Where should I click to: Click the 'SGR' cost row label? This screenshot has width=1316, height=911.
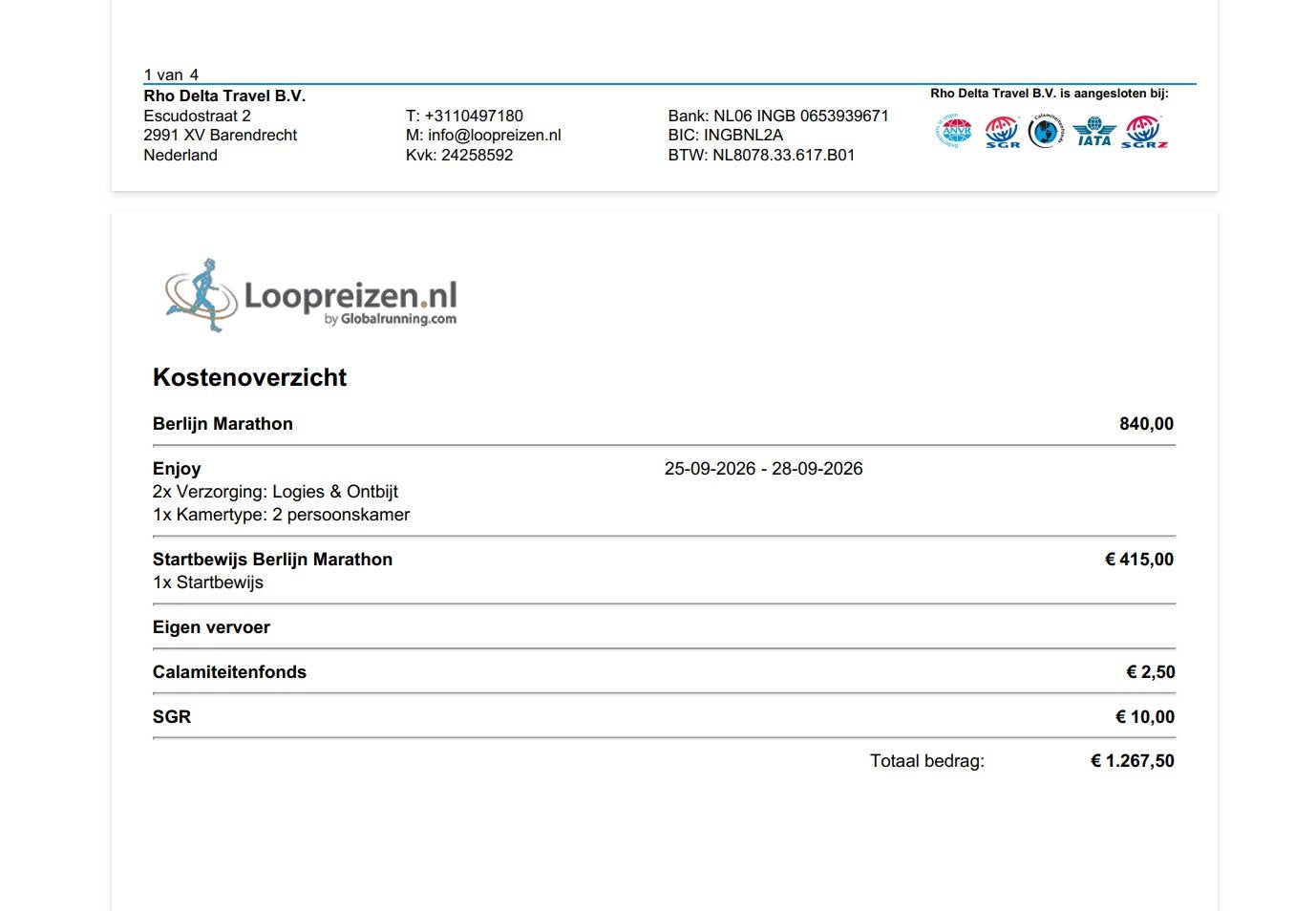172,717
